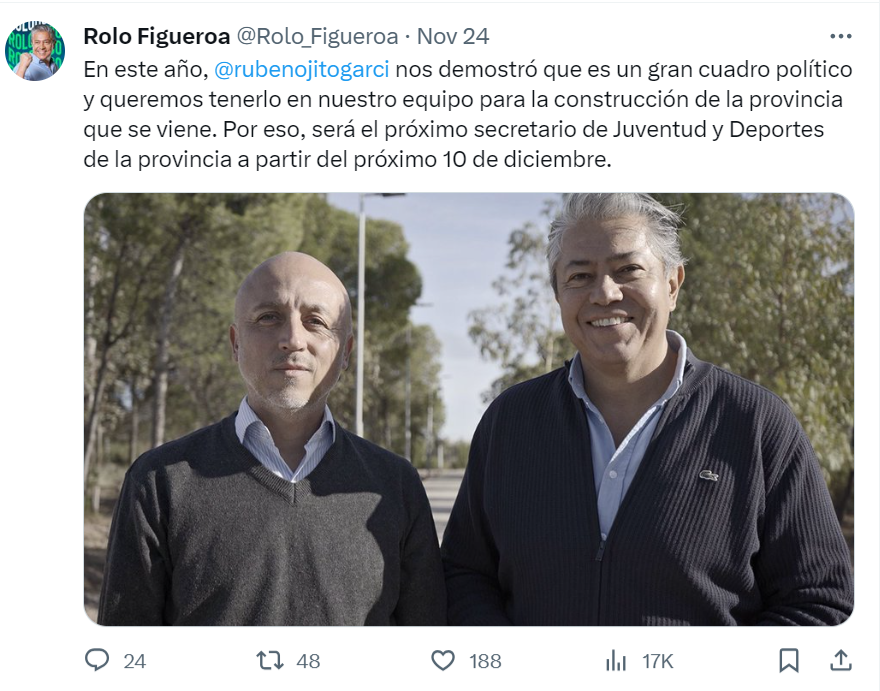Bookmark this tweet

[789, 661]
